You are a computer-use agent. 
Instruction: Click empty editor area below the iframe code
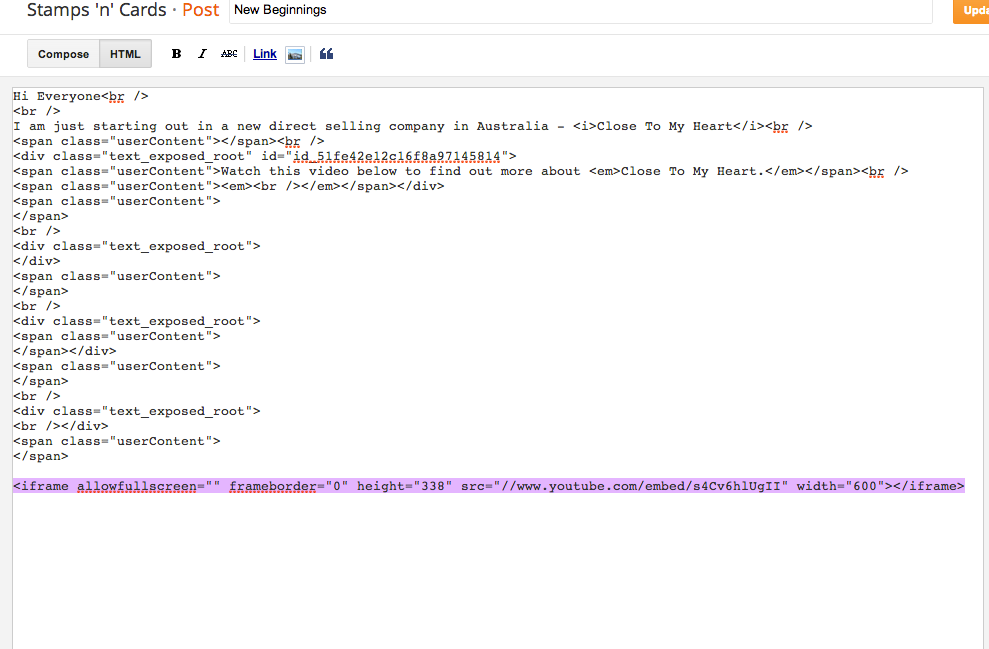pos(497,568)
